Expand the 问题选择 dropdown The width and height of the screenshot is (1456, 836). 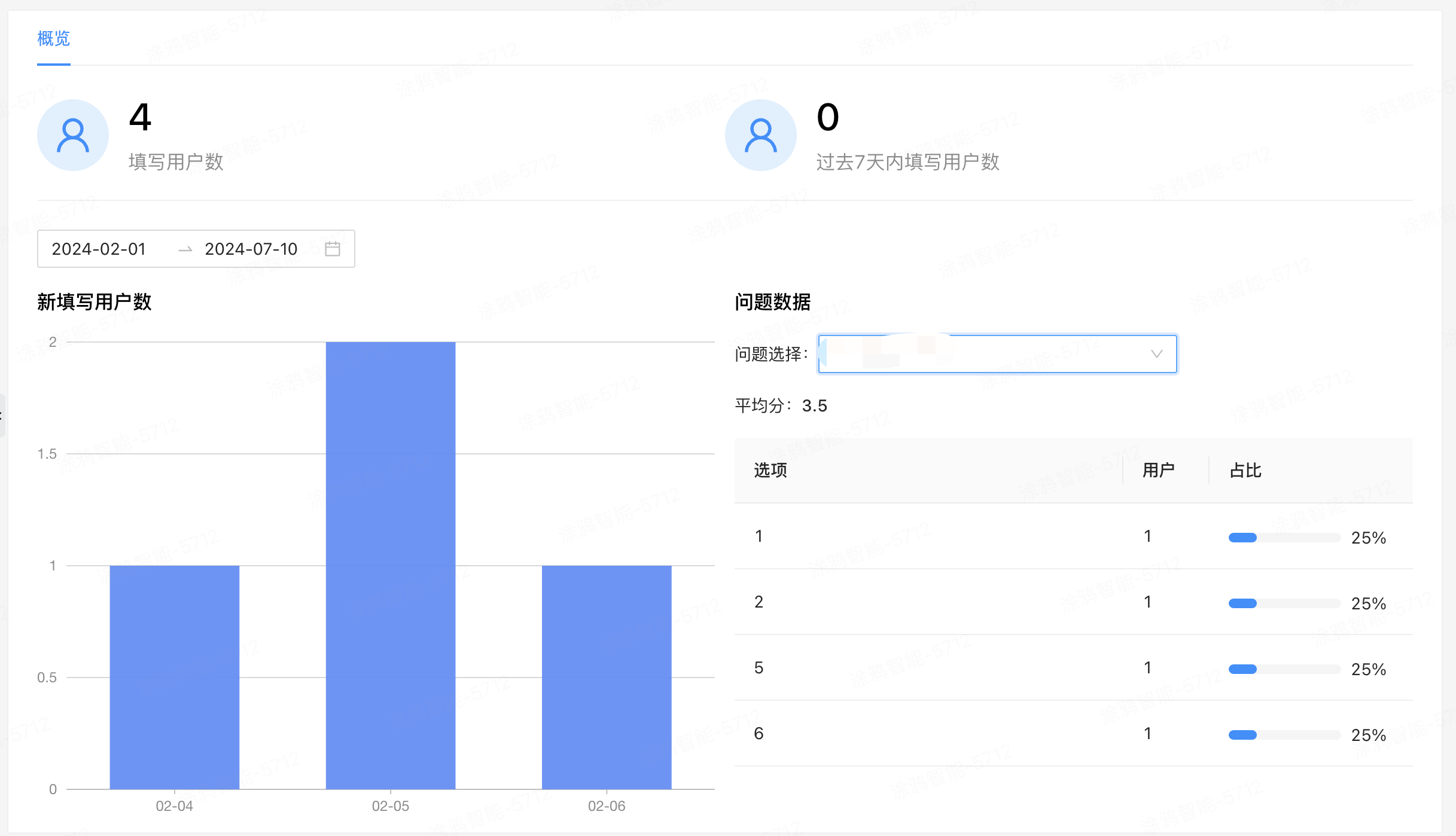997,354
